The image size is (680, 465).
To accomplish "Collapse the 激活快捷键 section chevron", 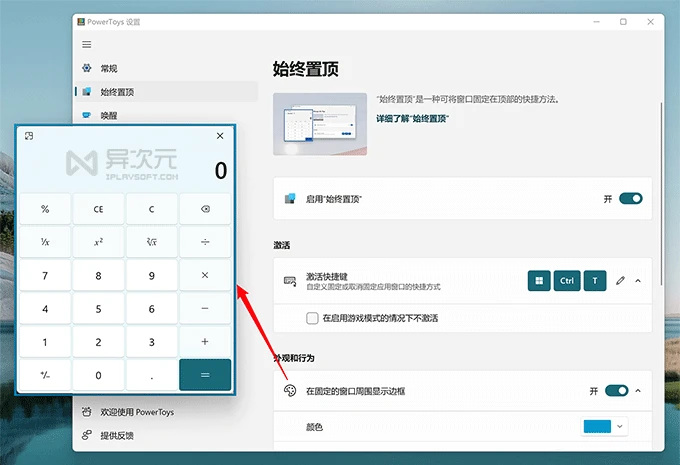I will coord(638,281).
